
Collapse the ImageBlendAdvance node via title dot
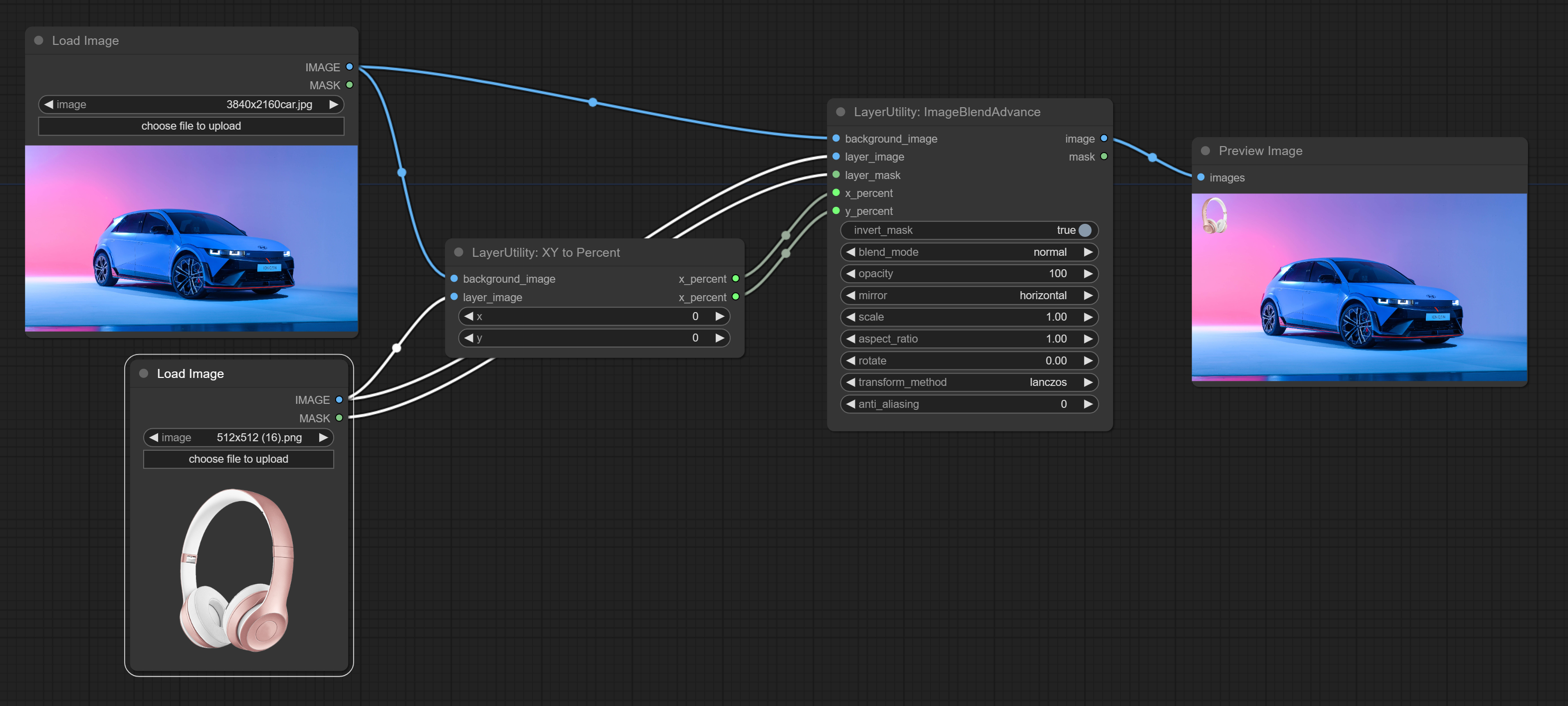(x=841, y=112)
